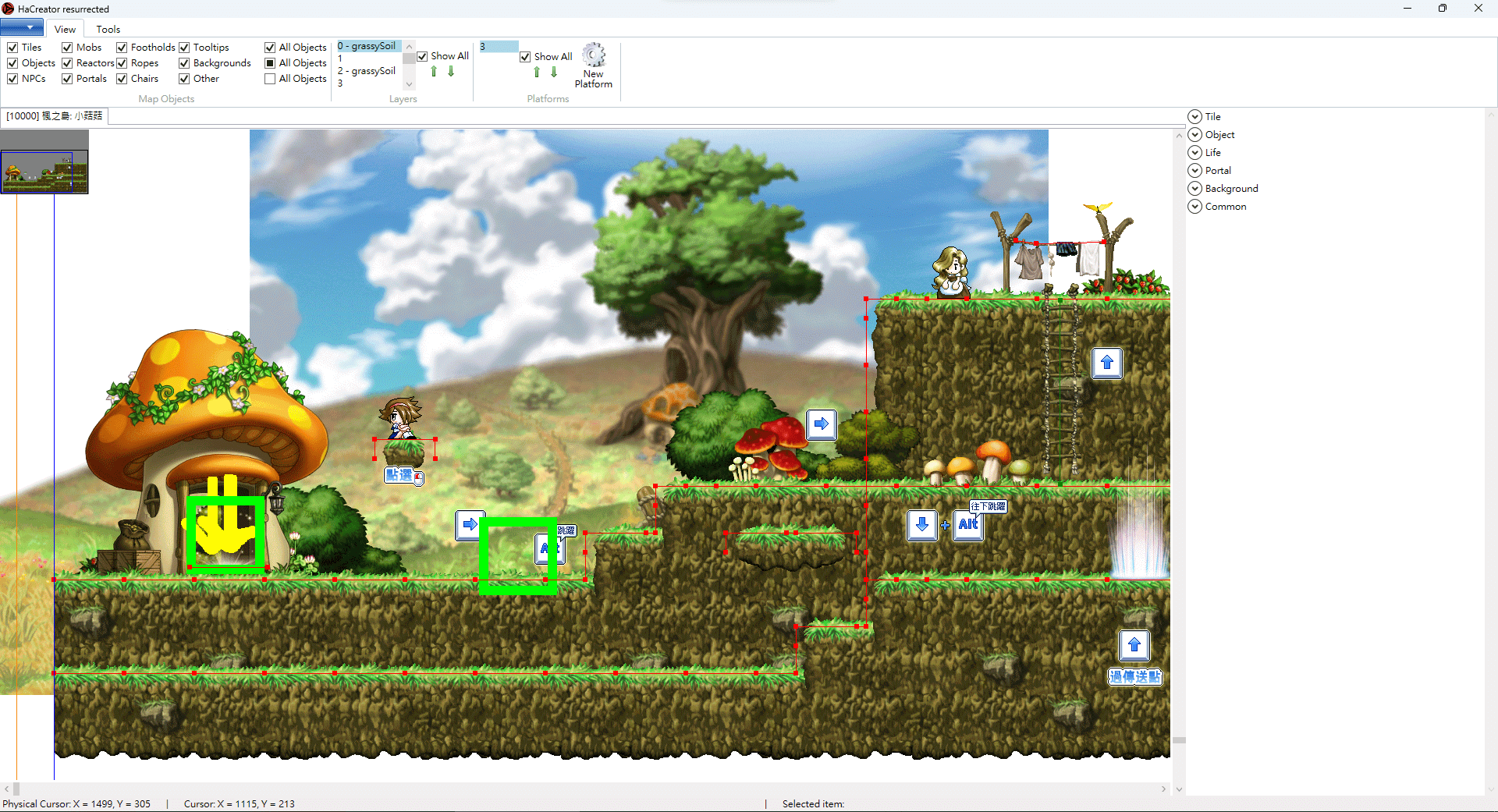Screen dimensions: 1498x812
Task: Toggle Layers Show All checkbox
Action: [422, 56]
